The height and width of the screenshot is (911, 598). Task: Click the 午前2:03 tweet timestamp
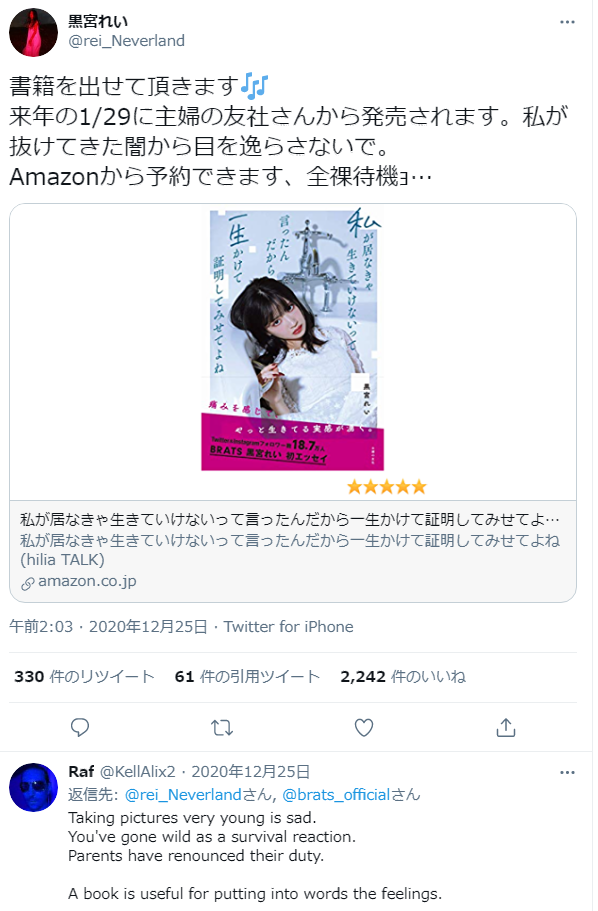pos(41,627)
